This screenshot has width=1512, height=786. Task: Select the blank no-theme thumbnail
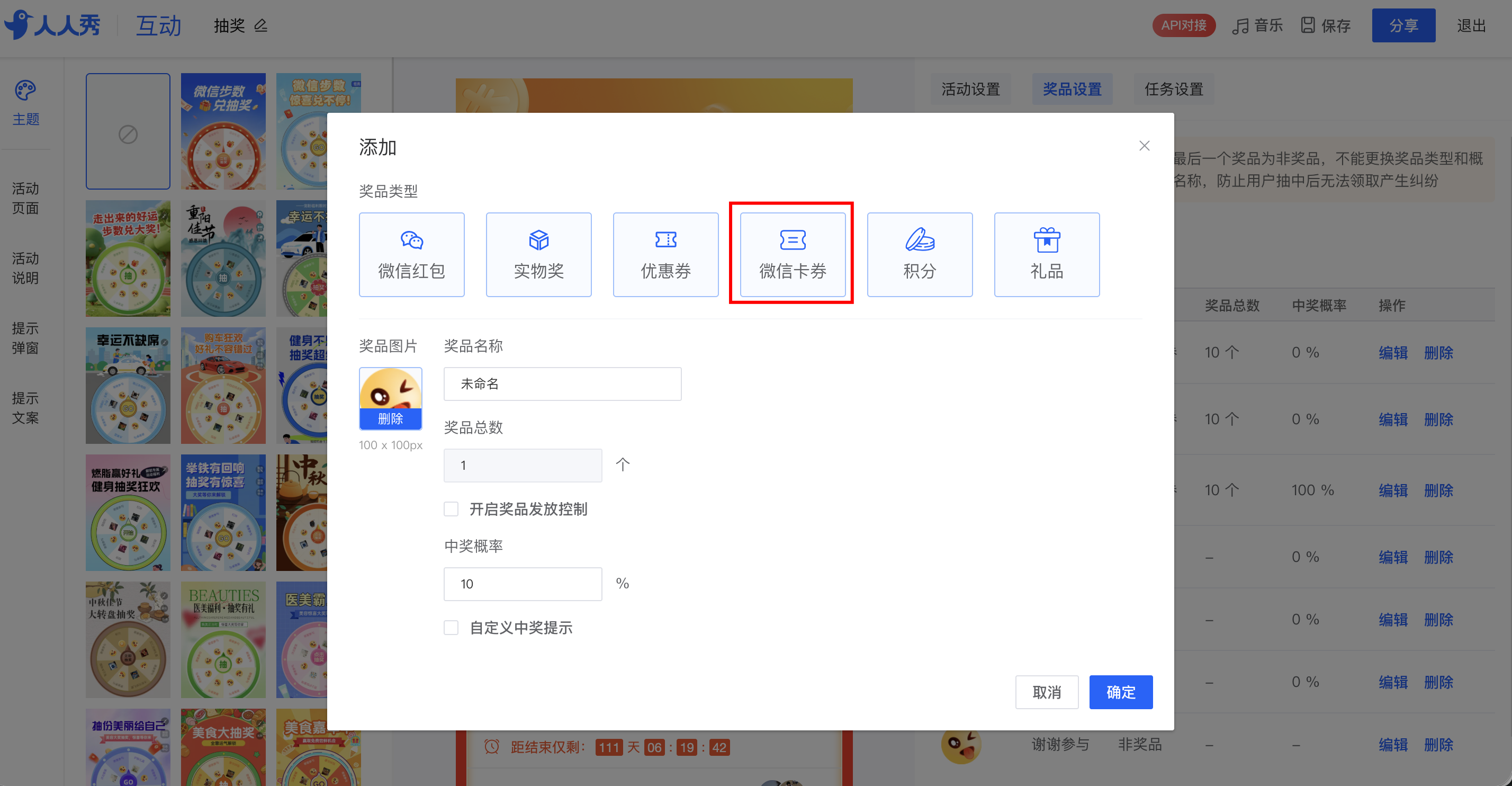click(128, 131)
